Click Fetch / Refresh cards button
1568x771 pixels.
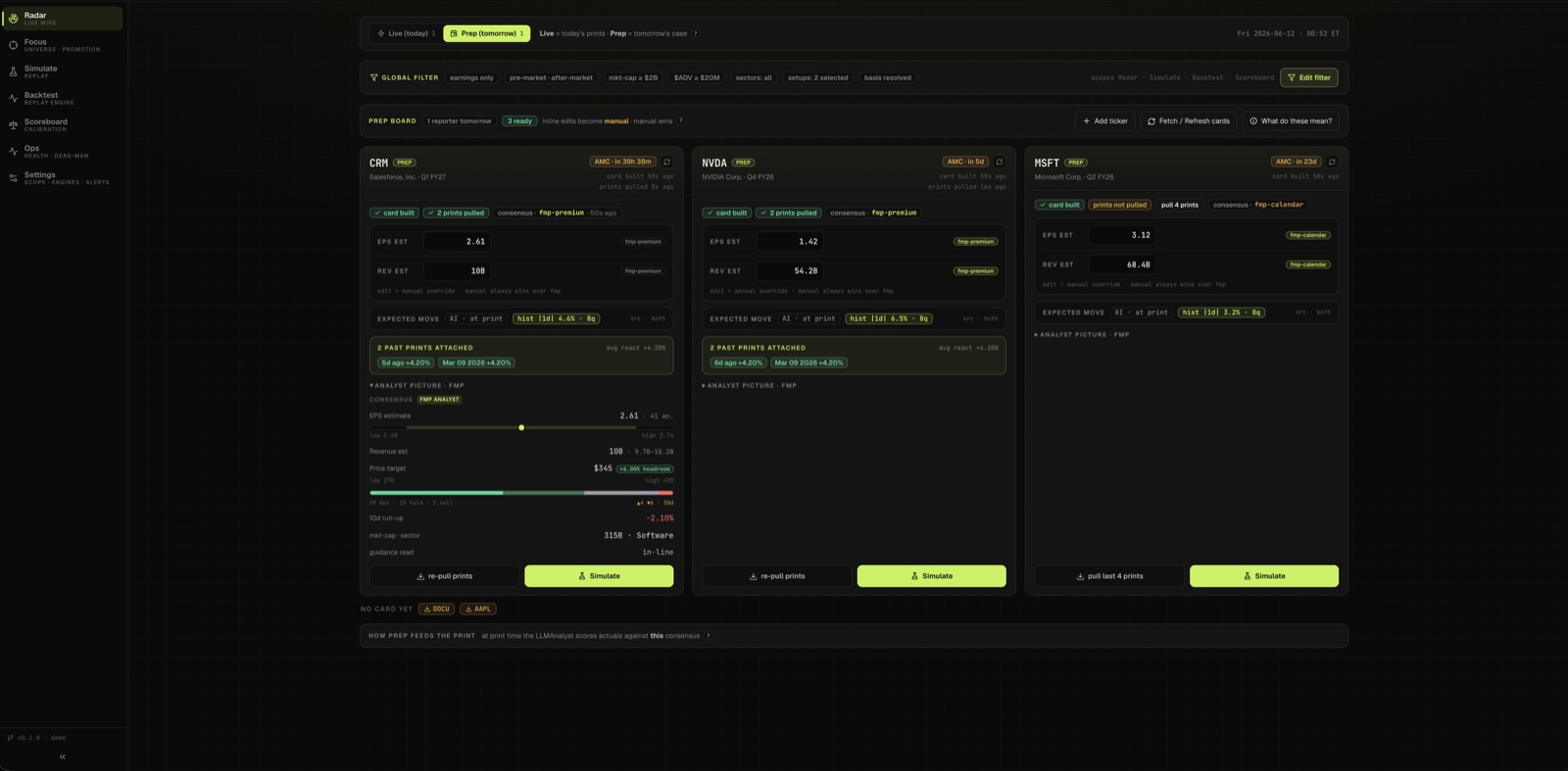point(1188,120)
